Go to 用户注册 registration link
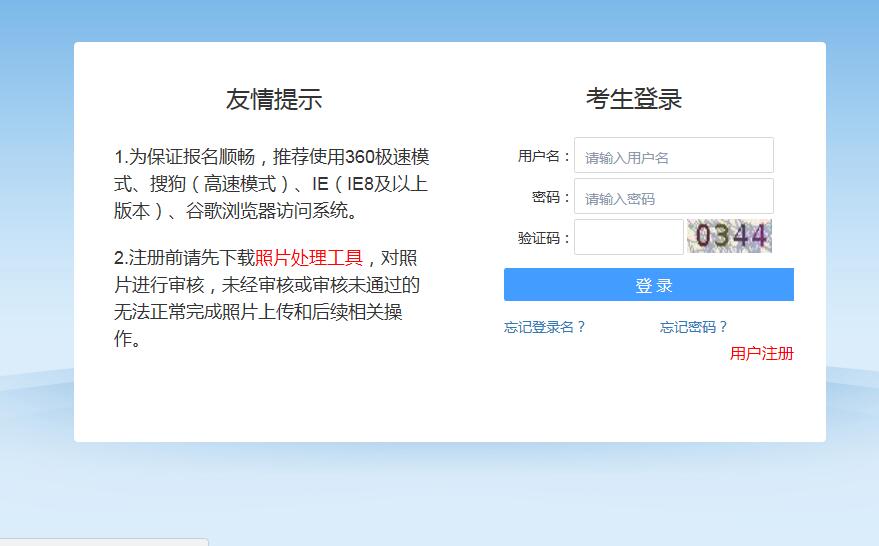This screenshot has width=879, height=546. [x=761, y=353]
